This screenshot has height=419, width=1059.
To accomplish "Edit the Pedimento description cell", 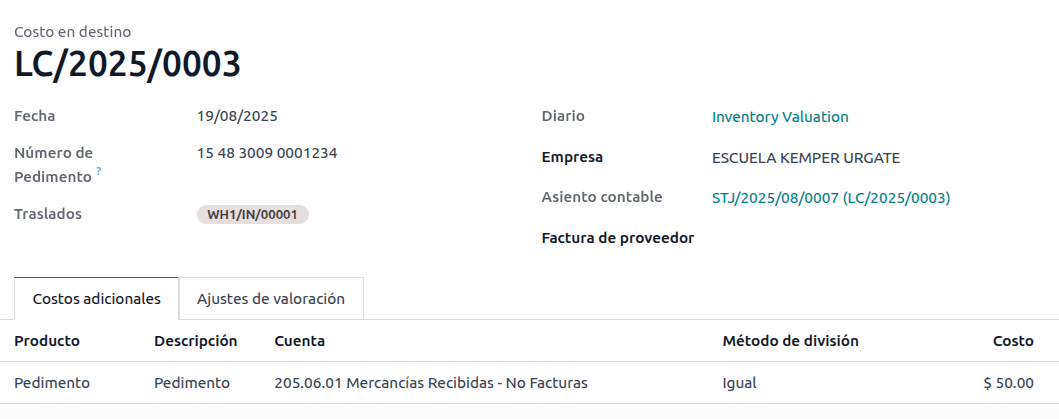I will 192,383.
